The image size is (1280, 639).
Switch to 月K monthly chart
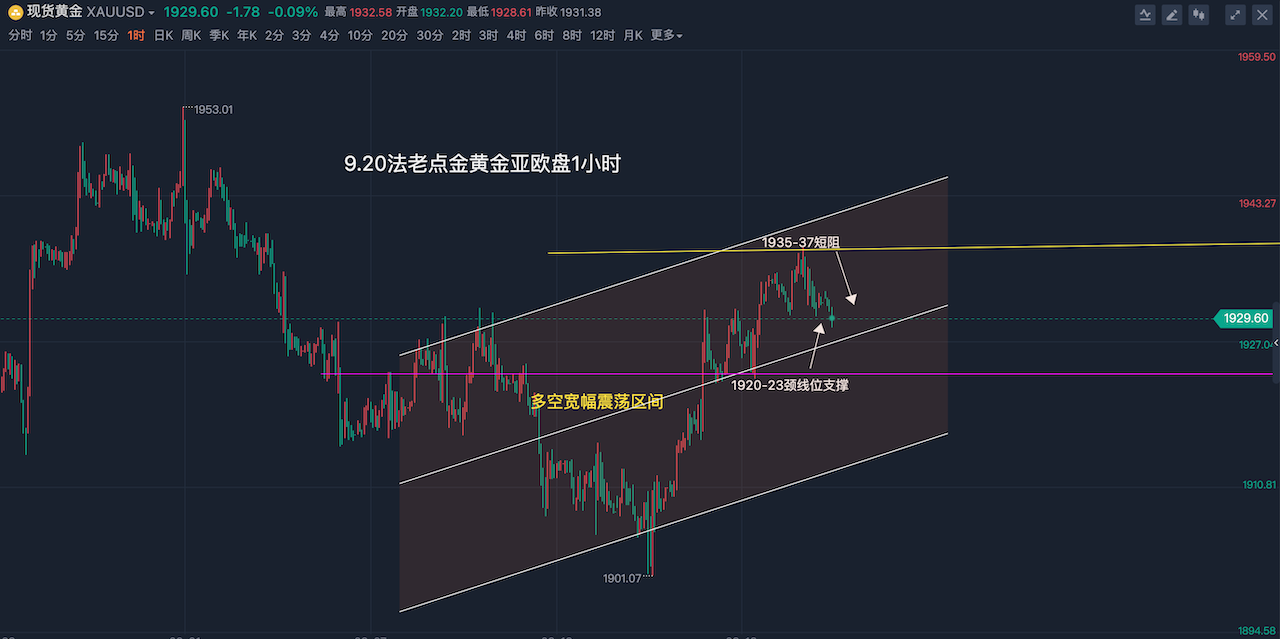(x=632, y=36)
